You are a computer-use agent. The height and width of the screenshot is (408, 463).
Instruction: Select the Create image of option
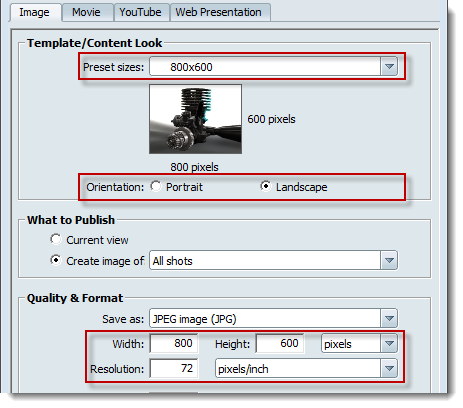(x=56, y=260)
